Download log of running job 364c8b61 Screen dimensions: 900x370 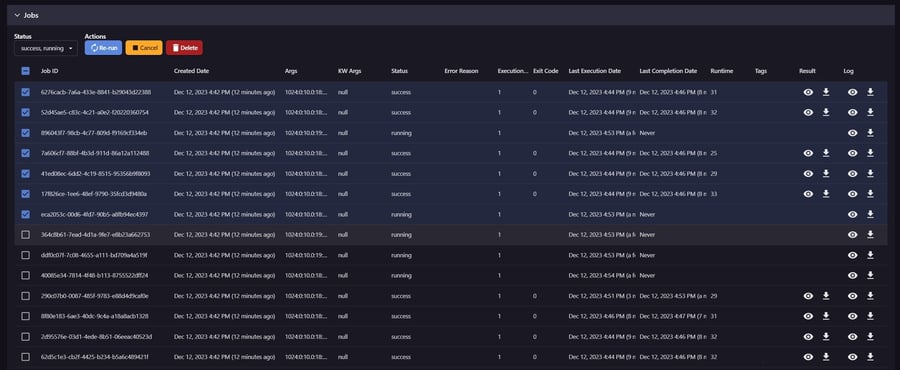[870, 235]
